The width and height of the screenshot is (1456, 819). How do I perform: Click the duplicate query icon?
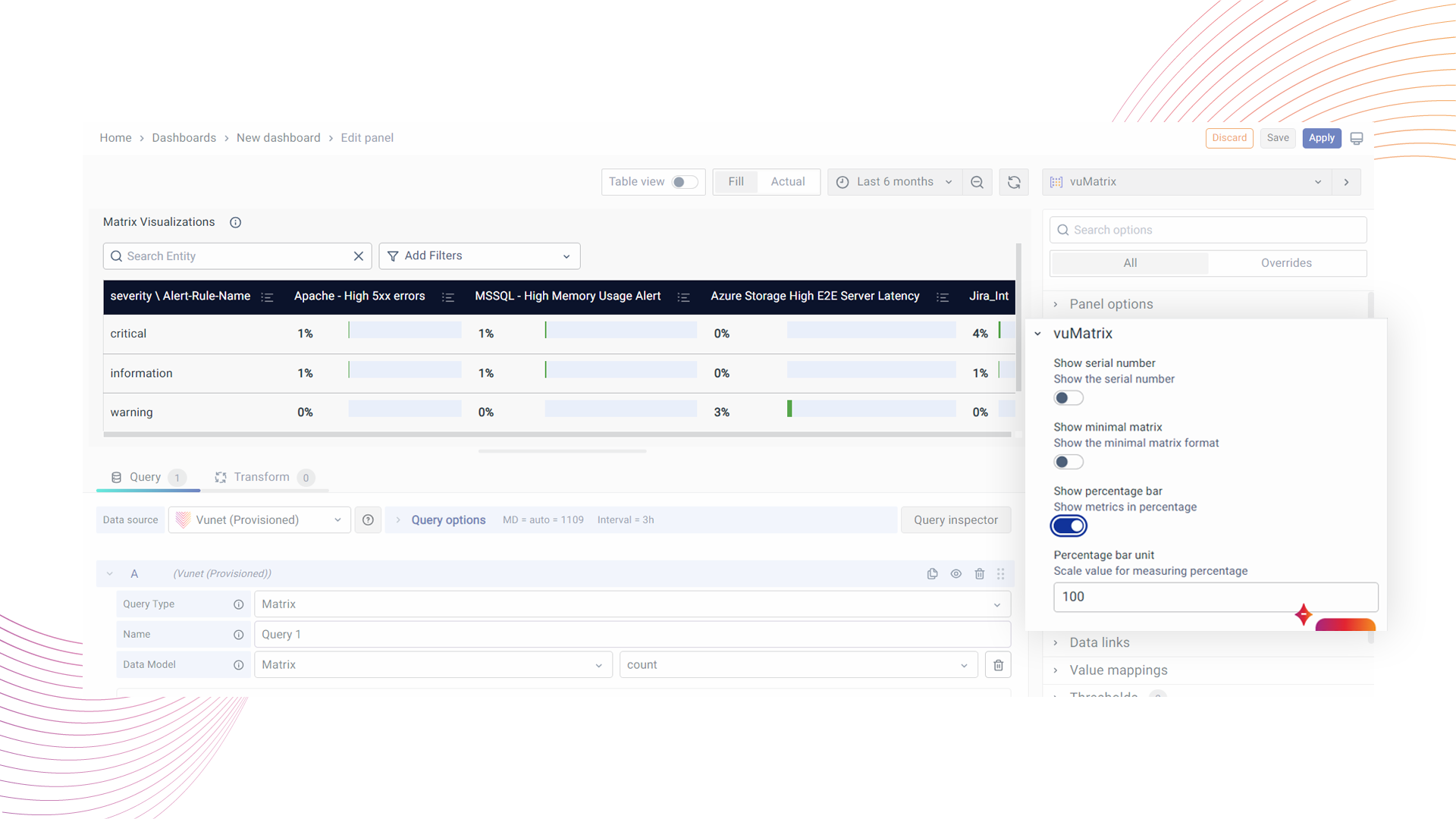click(932, 574)
